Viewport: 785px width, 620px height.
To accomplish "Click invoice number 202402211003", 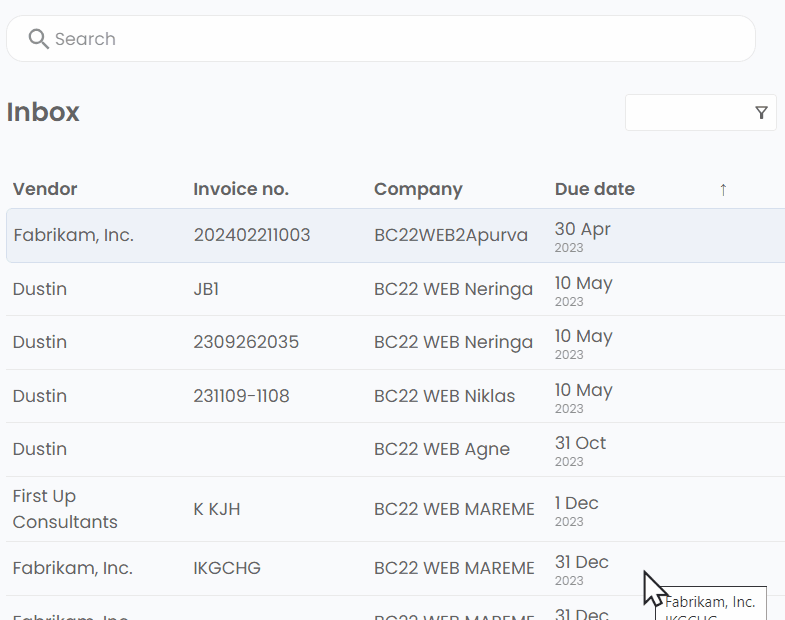I will 252,235.
